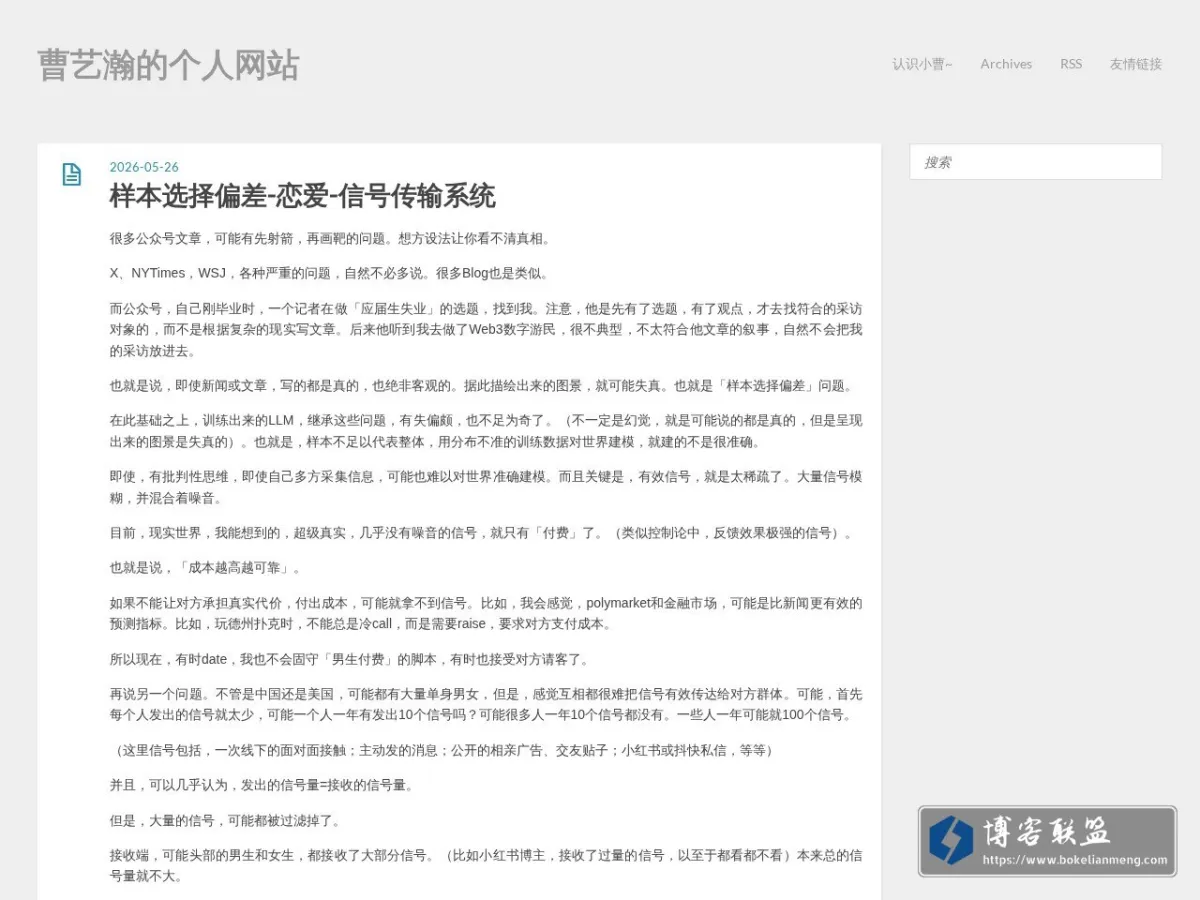Screen dimensions: 1200x900
Task: Click paragraph starting 很多公众号文章
Action: [x=330, y=238]
